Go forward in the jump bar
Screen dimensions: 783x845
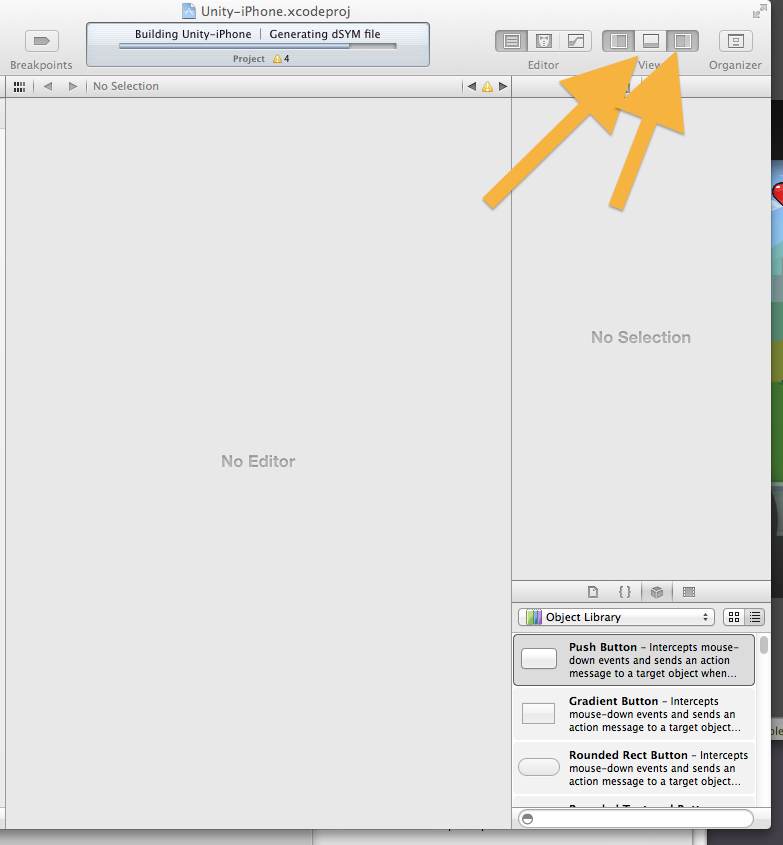73,86
